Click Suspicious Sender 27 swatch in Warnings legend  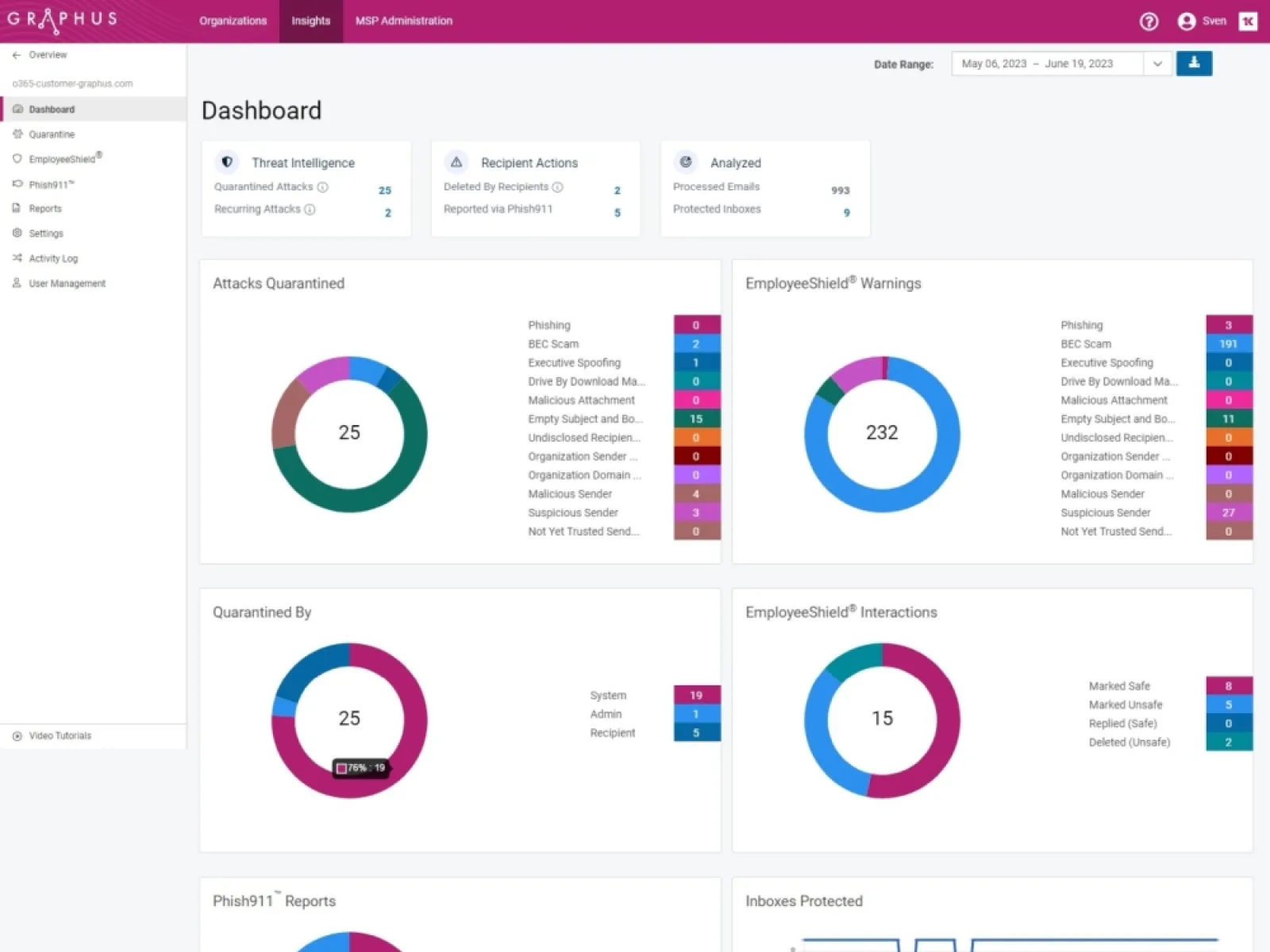click(x=1229, y=512)
